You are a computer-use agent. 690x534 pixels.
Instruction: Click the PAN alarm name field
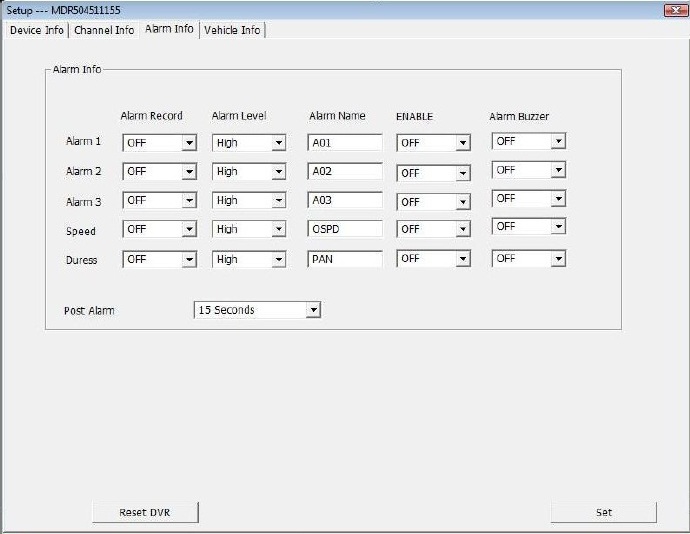click(345, 259)
